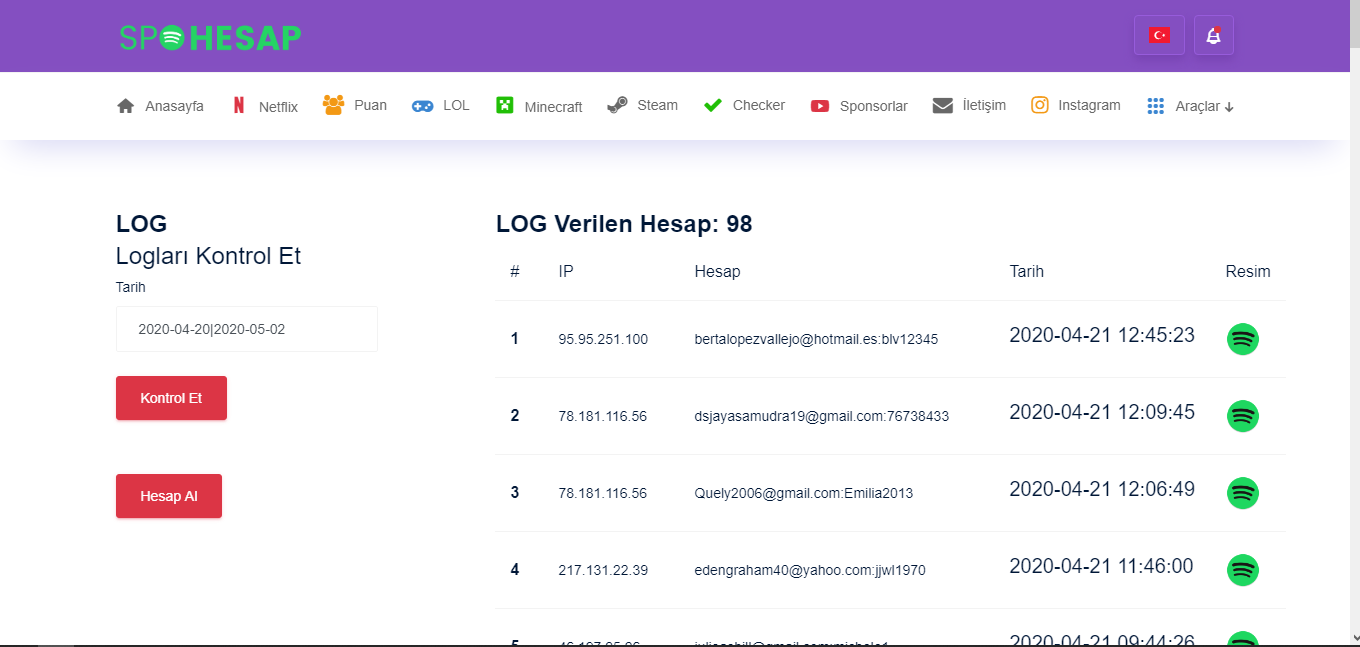
Task: Click the Netflix N icon
Action: 239,105
